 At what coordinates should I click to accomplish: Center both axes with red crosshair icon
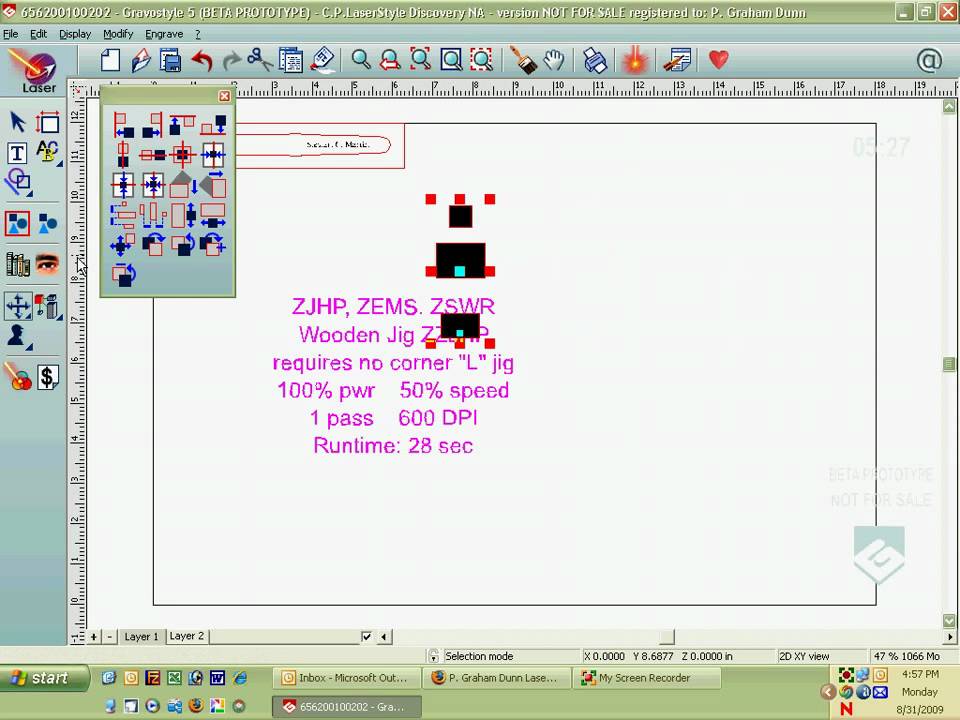tap(182, 154)
